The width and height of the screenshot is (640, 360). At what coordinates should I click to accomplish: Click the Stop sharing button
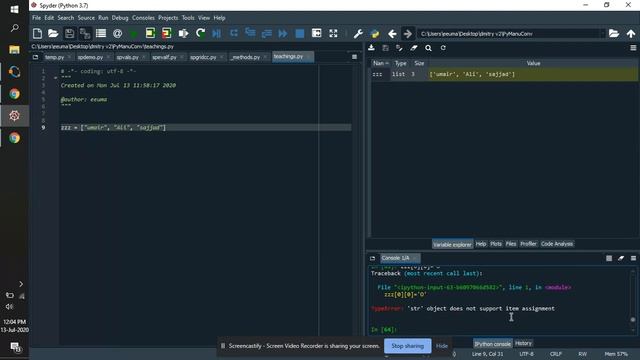407,346
